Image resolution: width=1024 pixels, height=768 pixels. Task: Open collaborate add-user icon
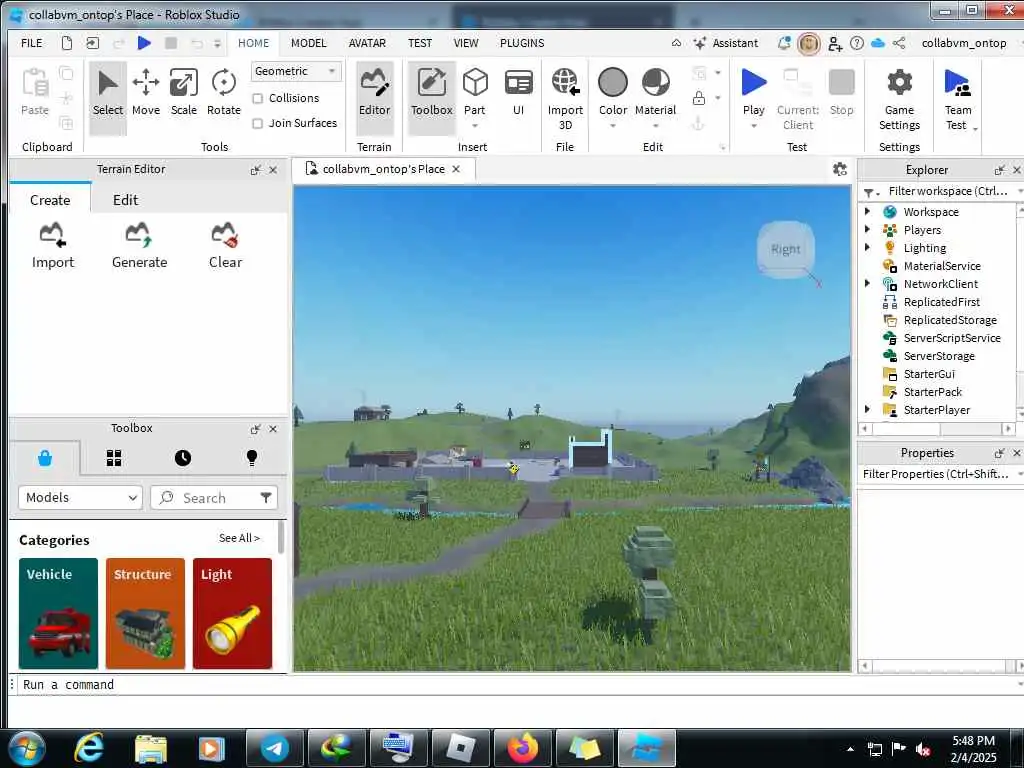click(x=835, y=43)
